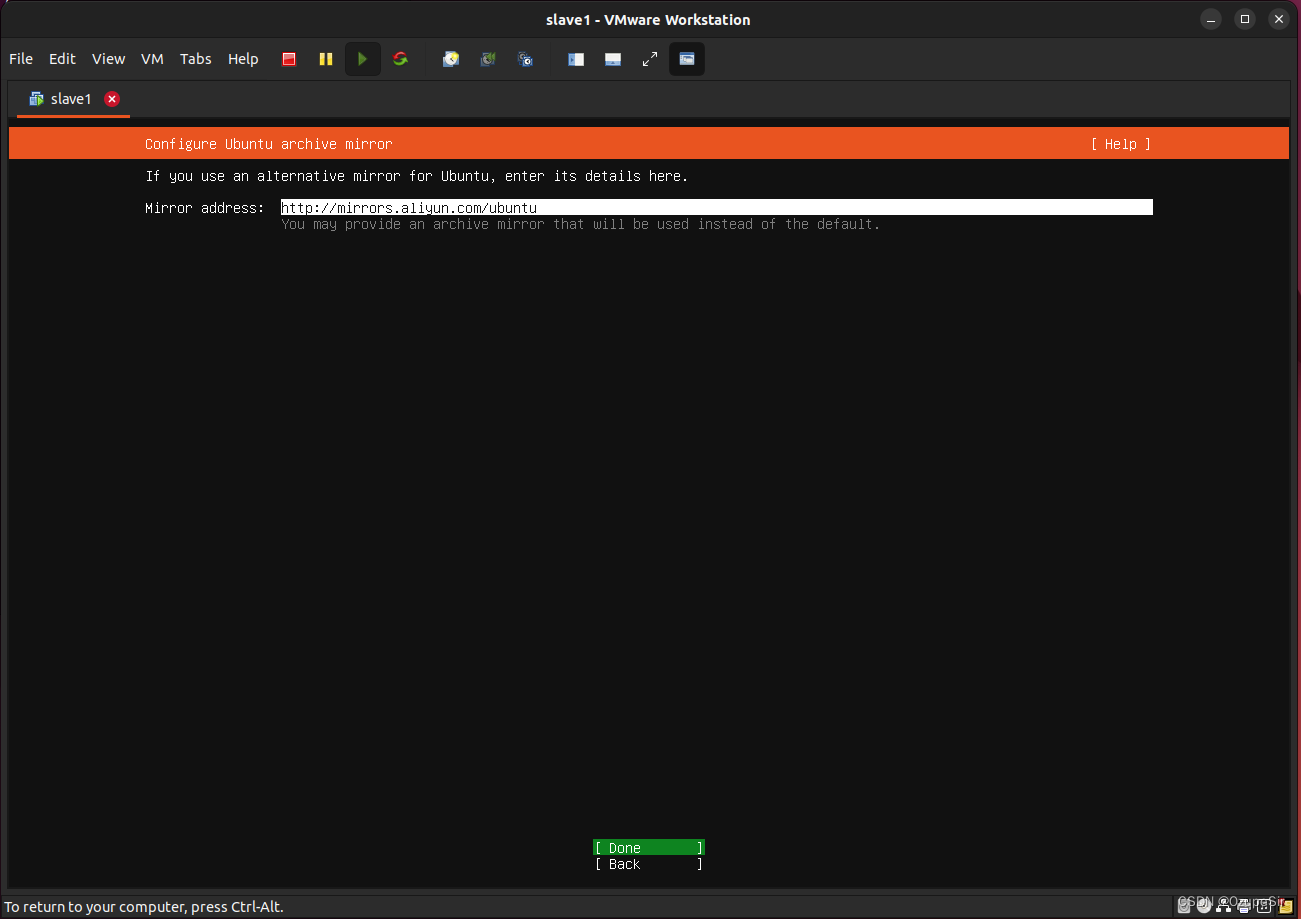
Task: Close the VMware Workstation window
Action: pyautogui.click(x=1279, y=19)
